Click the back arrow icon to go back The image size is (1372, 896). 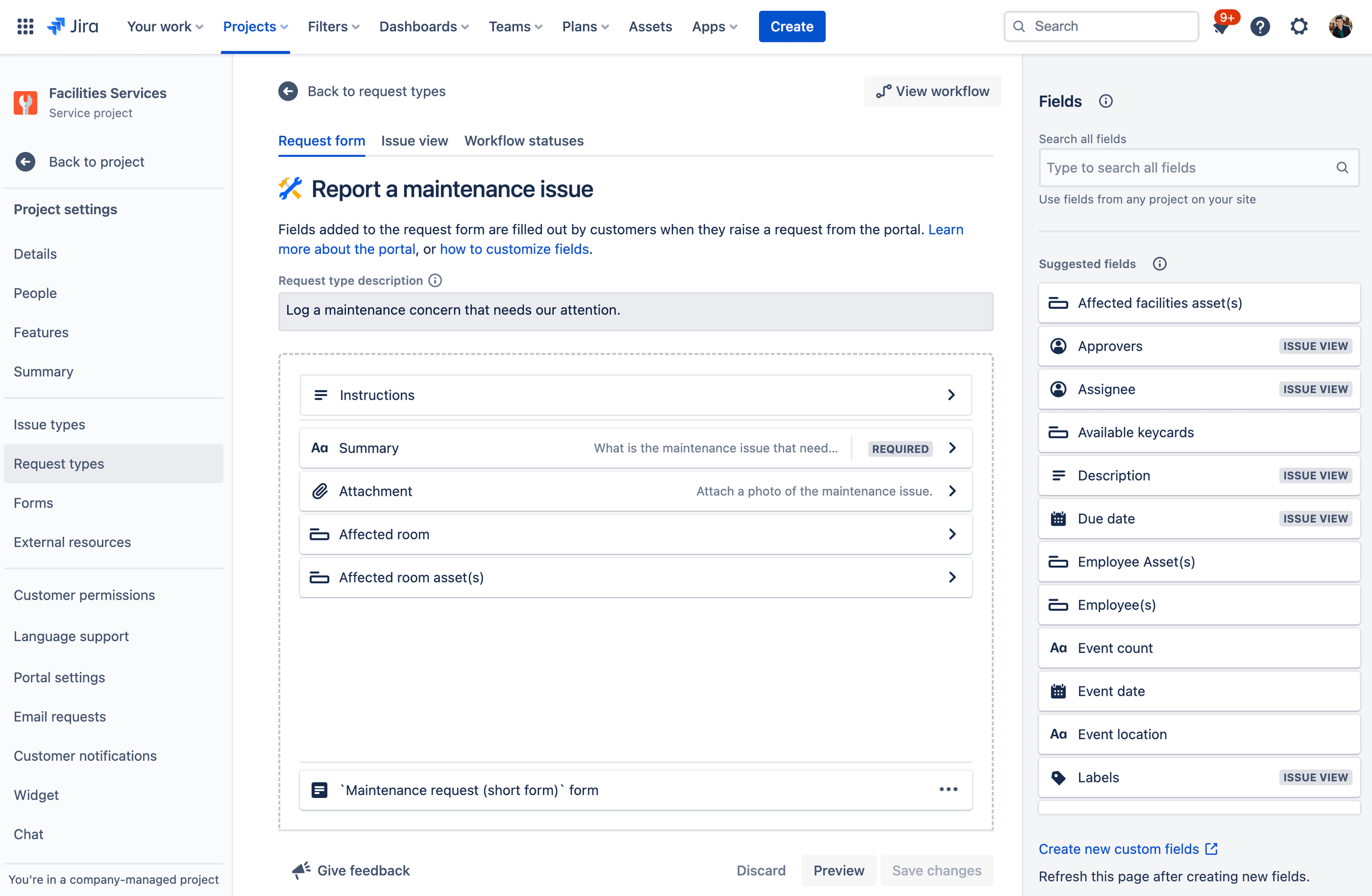[x=288, y=91]
